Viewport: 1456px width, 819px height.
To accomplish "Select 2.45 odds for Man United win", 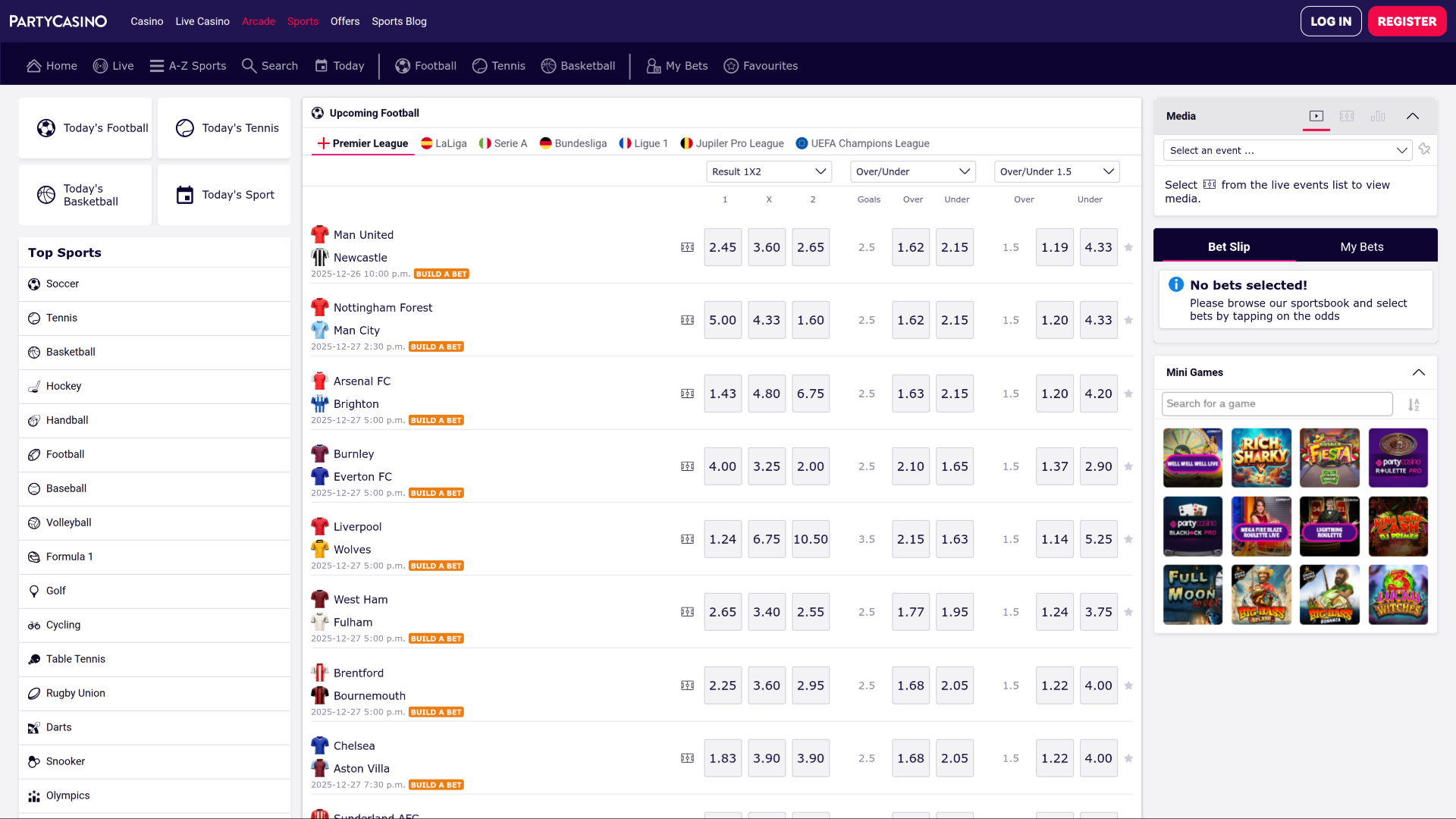I will pyautogui.click(x=722, y=247).
